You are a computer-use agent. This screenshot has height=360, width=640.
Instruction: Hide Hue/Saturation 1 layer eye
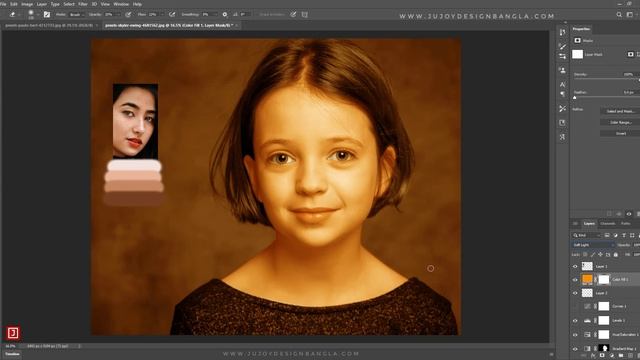point(575,335)
